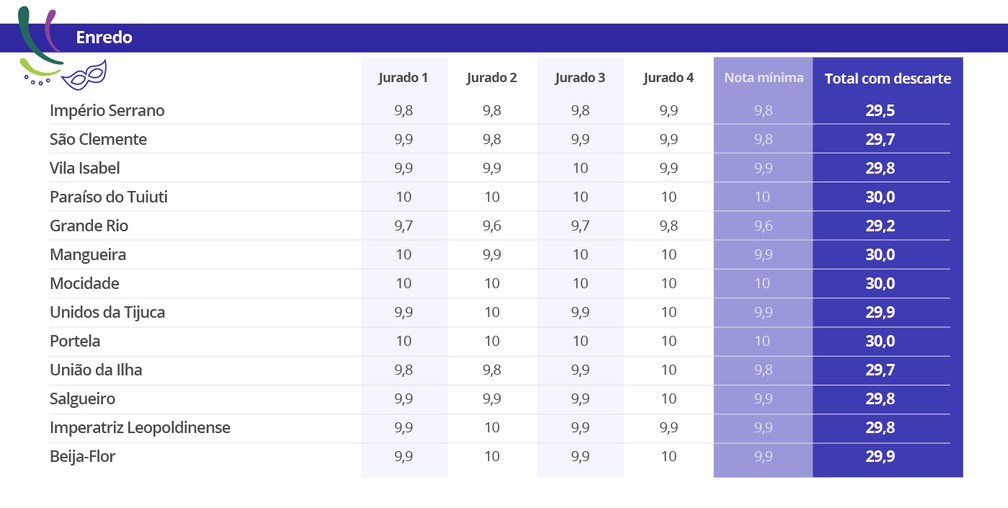Select the Nota mínima column header
Screen dimensions: 1008x508
click(763, 78)
